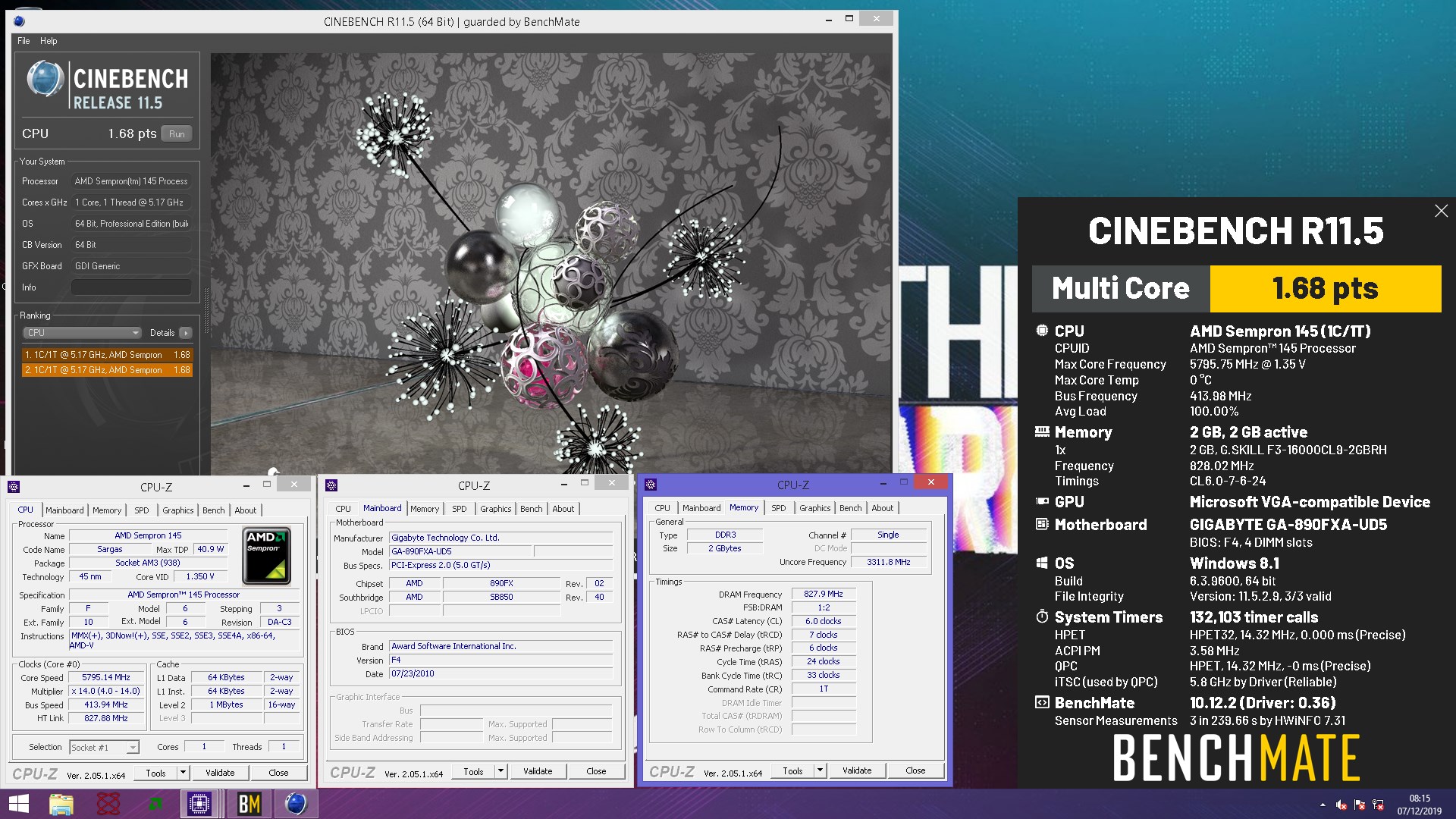Open the green arrow icon on taskbar
This screenshot has width=1456, height=819.
coord(155,804)
